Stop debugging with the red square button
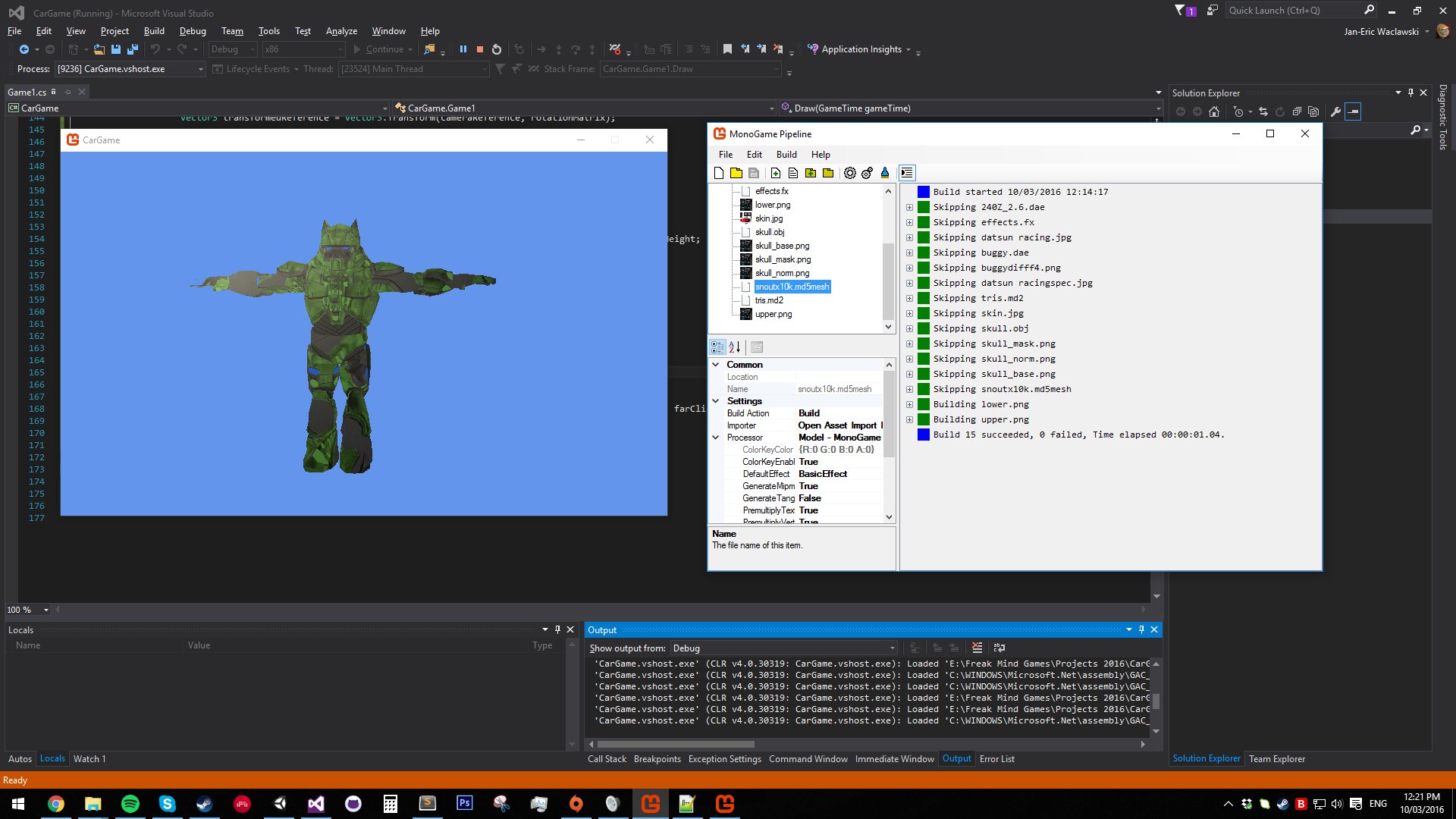This screenshot has width=1456, height=819. 480,49
